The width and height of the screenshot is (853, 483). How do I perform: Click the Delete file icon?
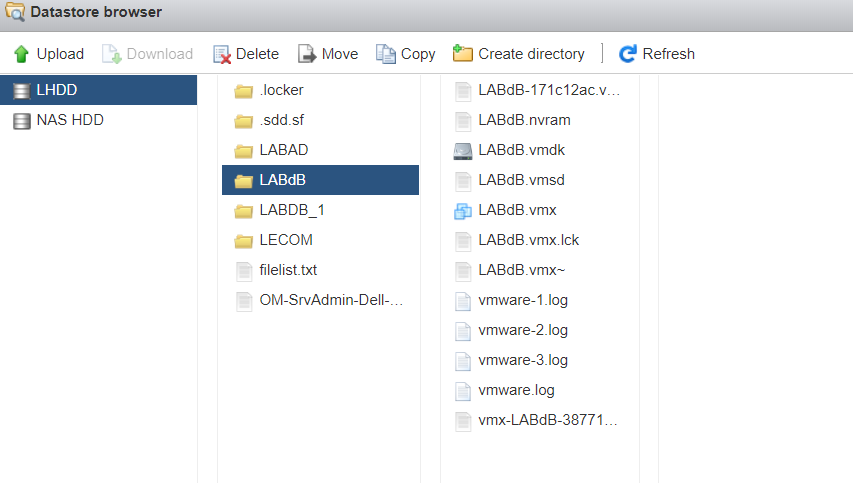(221, 54)
